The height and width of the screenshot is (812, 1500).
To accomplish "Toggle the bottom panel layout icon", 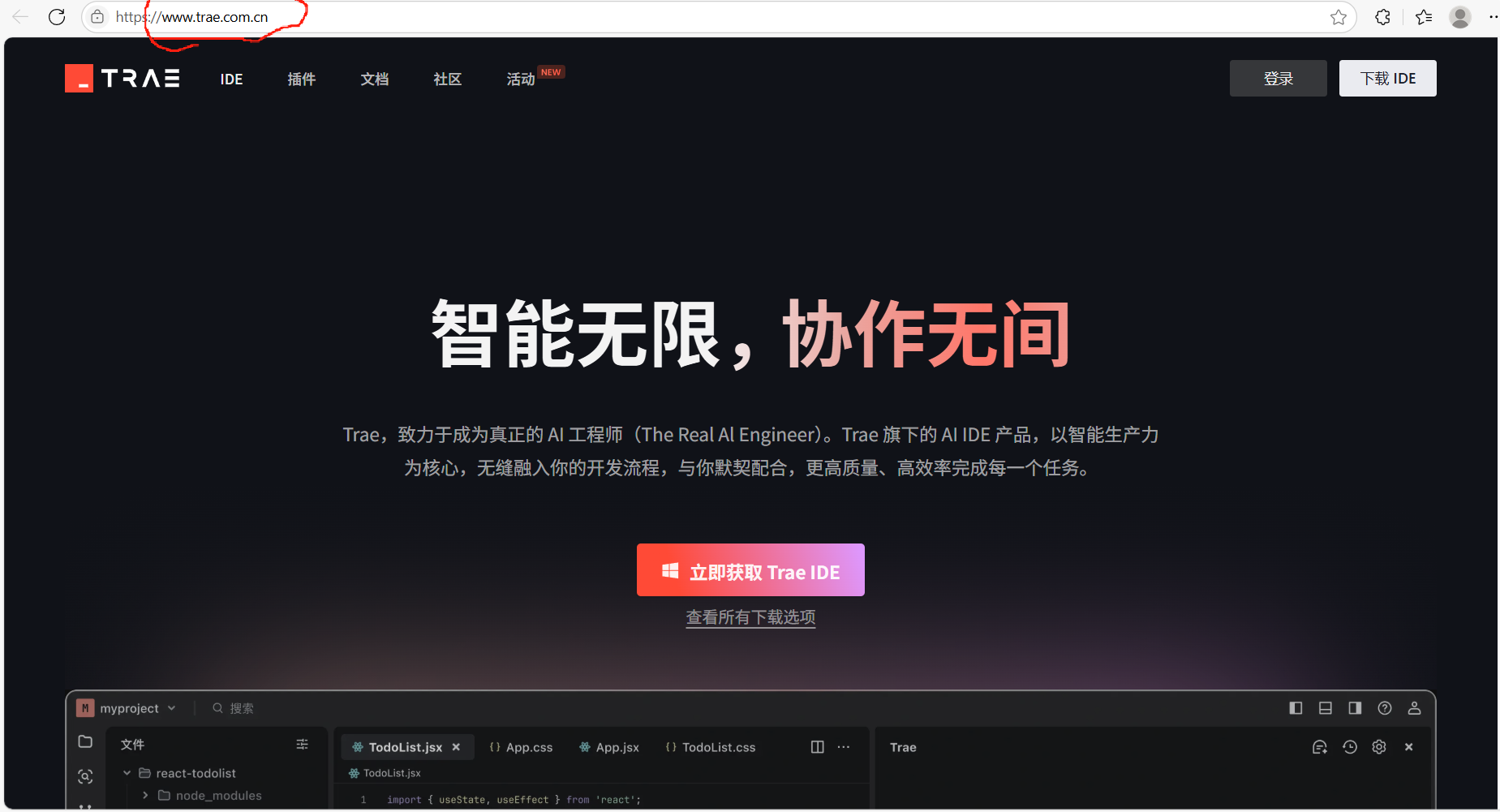I will (x=1326, y=708).
